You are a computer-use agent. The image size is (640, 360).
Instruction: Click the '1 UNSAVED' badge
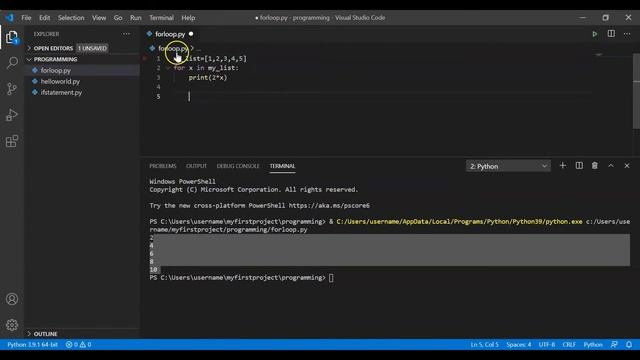click(x=92, y=48)
